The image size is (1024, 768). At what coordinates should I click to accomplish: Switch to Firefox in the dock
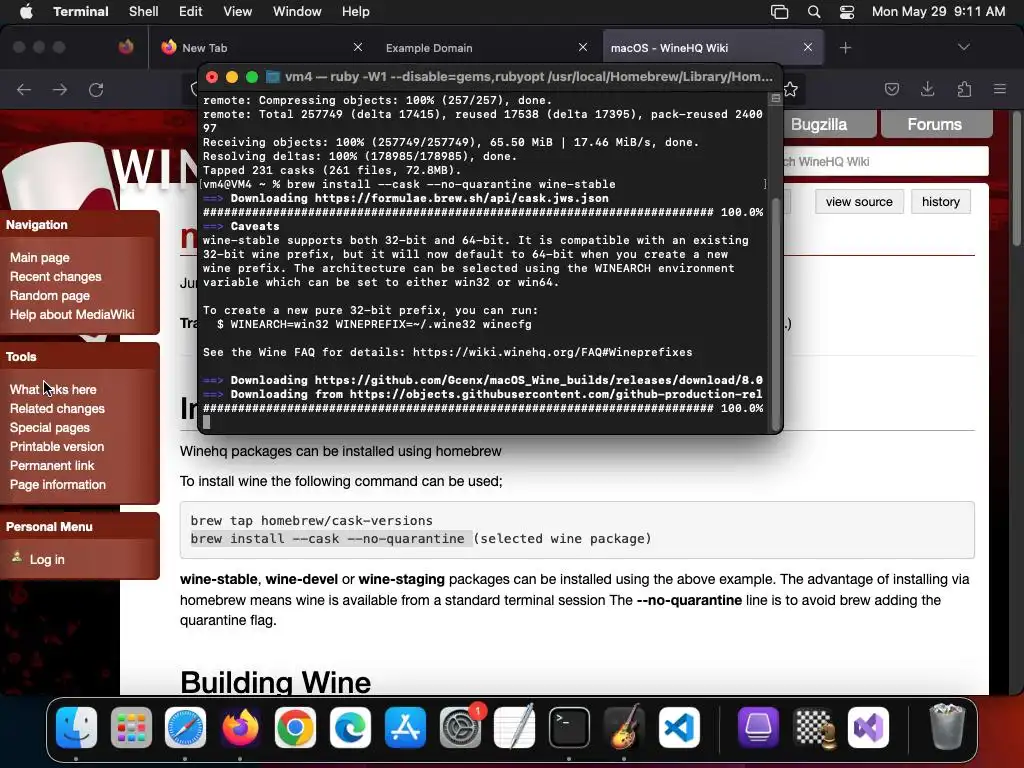click(x=240, y=727)
